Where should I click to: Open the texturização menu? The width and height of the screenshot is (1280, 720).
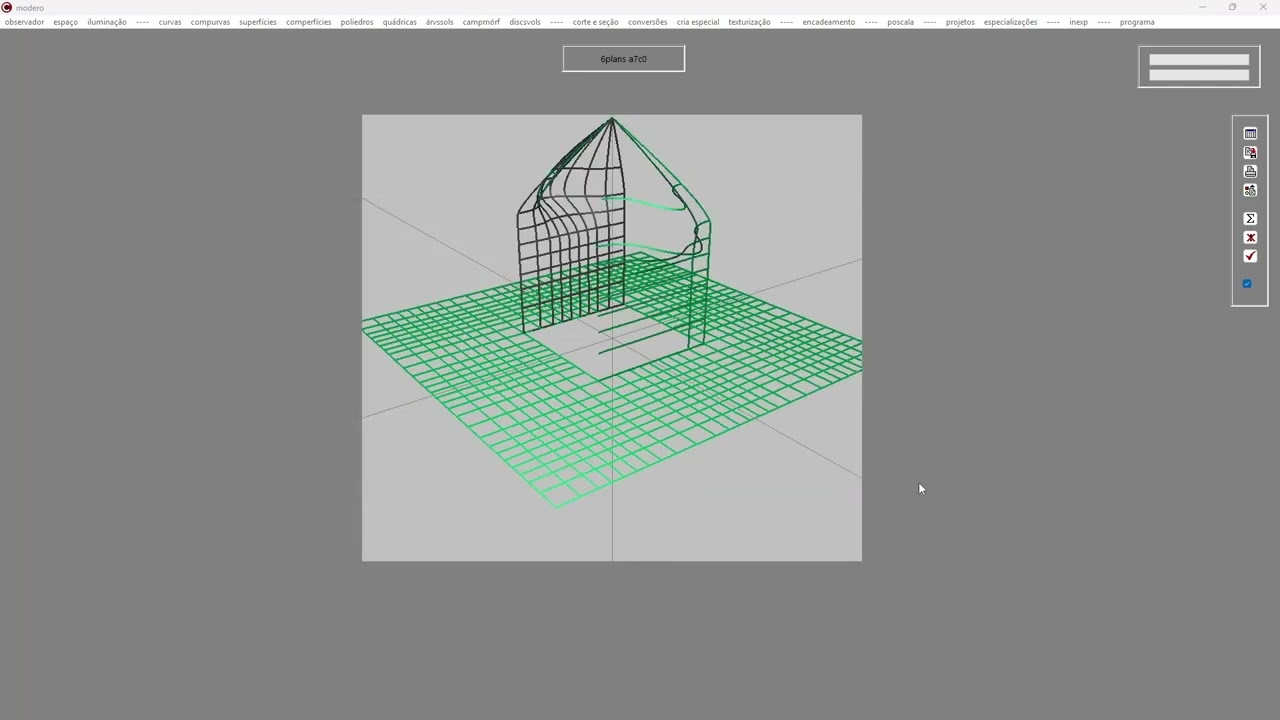tap(749, 22)
